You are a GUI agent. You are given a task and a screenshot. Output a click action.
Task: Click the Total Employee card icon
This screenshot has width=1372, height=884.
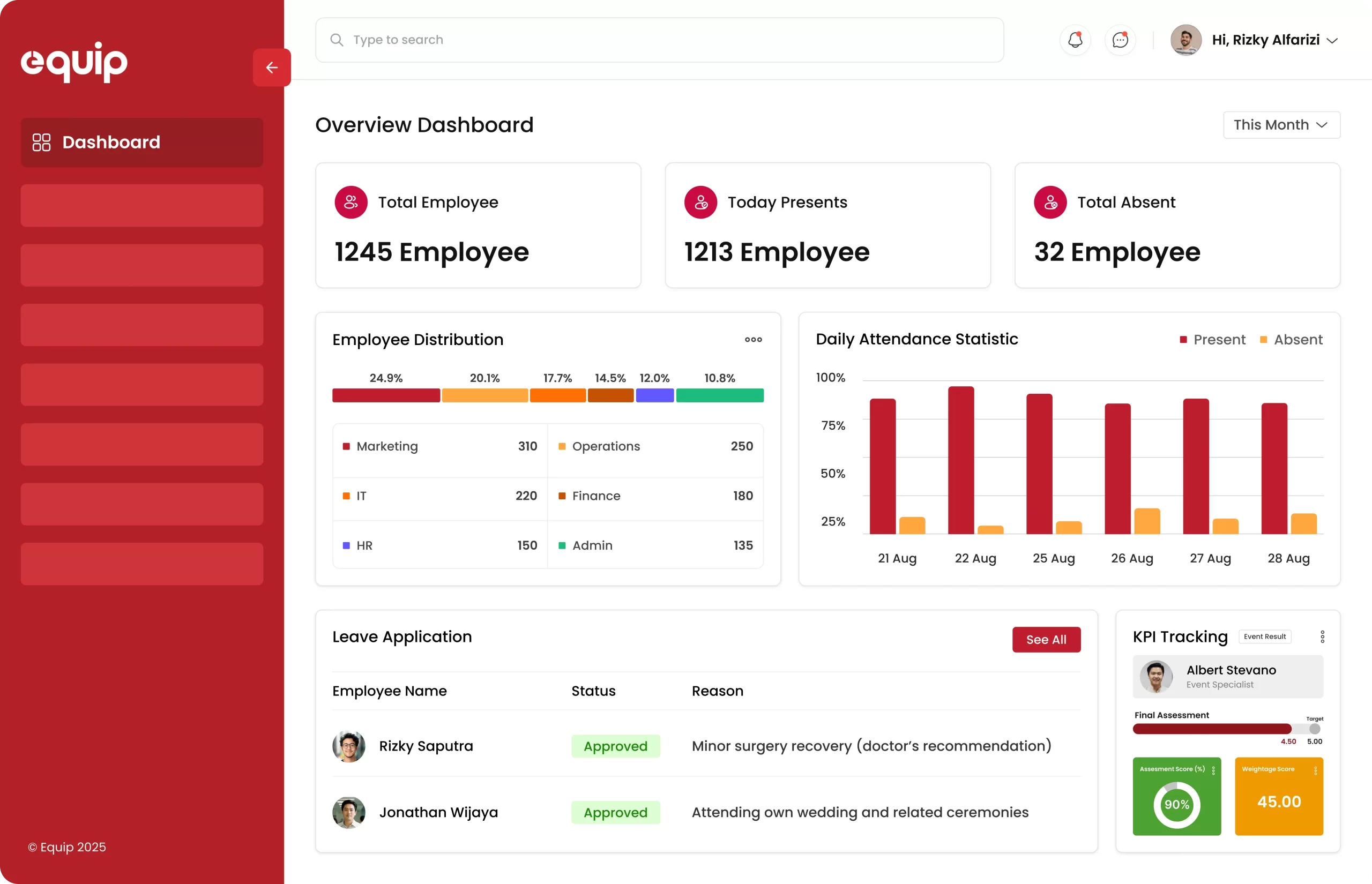[x=351, y=202]
